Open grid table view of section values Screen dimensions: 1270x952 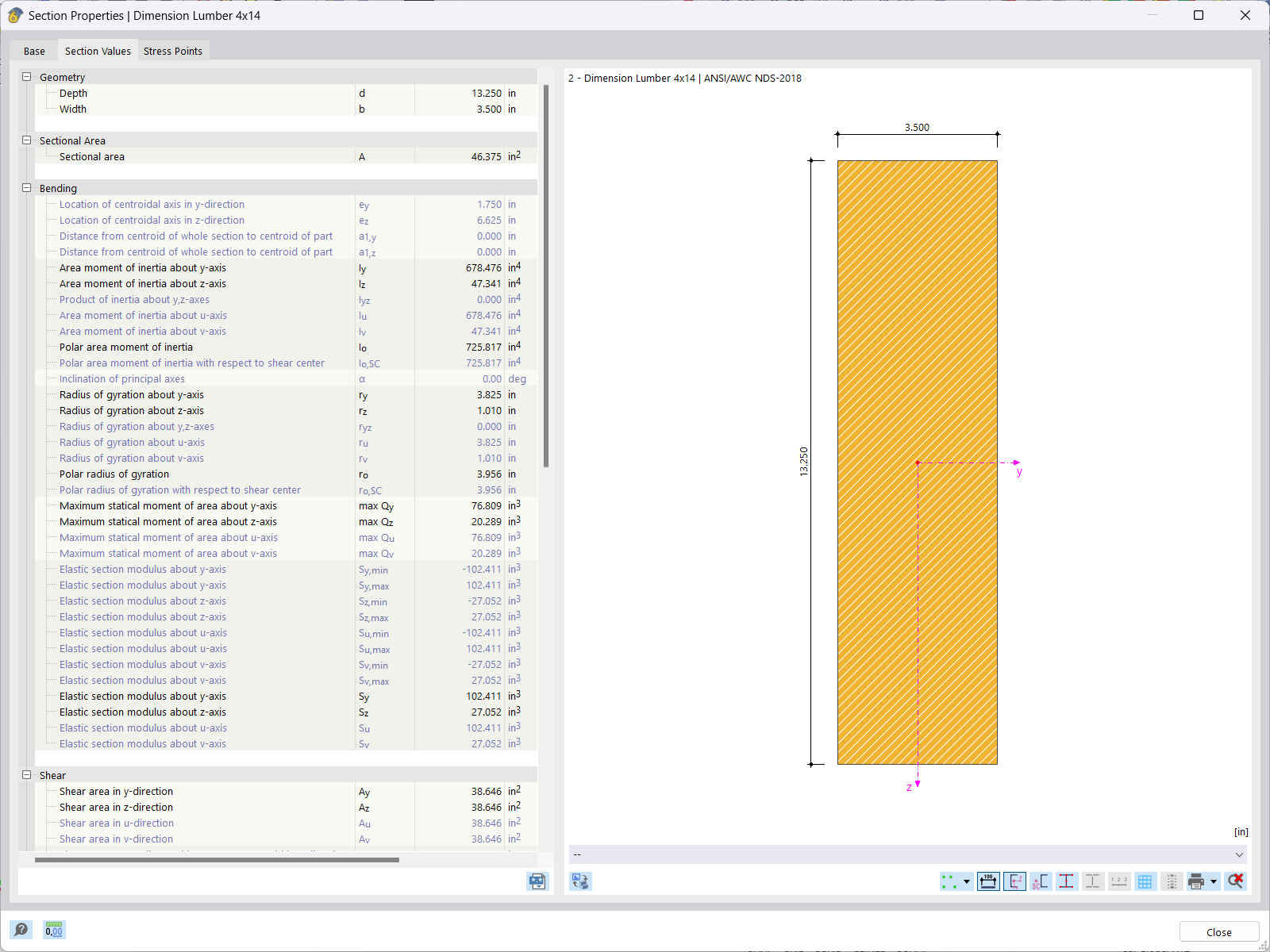pos(1145,881)
